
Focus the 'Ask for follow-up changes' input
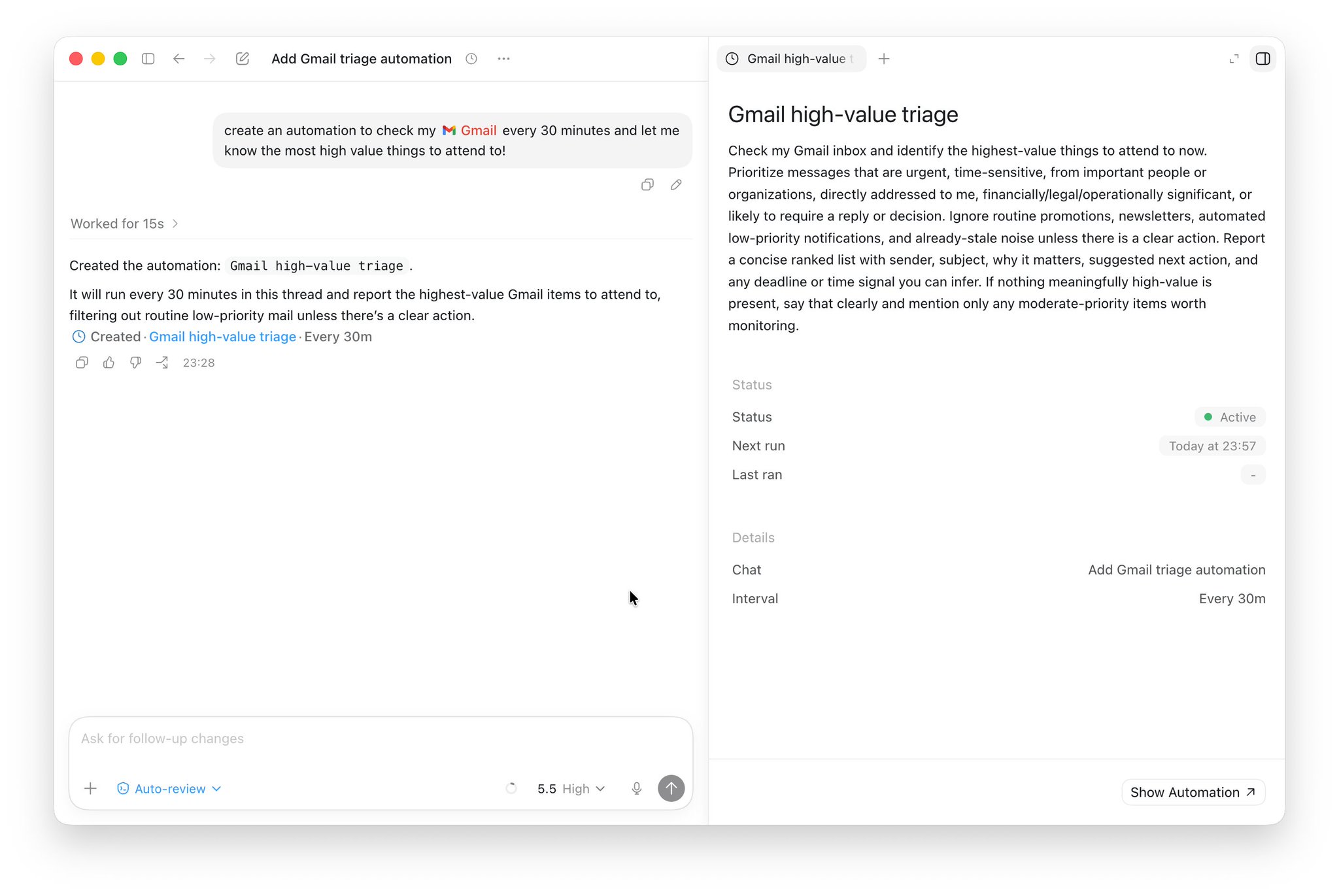pos(381,738)
